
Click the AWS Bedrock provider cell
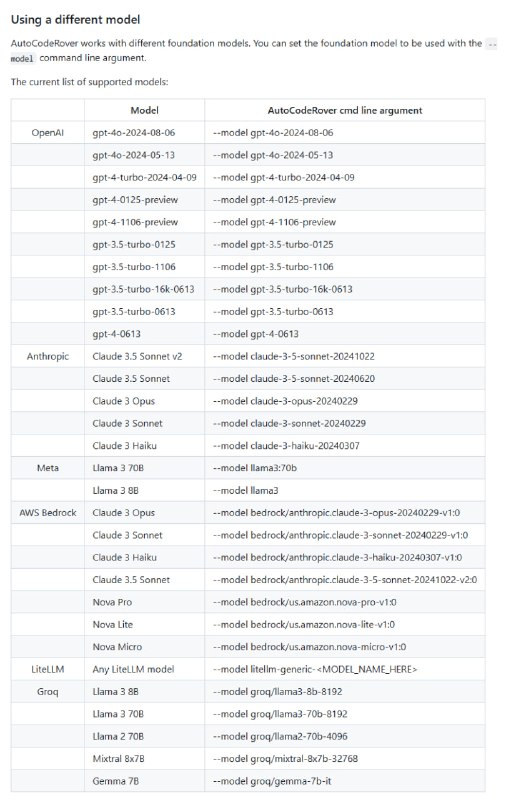(47, 513)
